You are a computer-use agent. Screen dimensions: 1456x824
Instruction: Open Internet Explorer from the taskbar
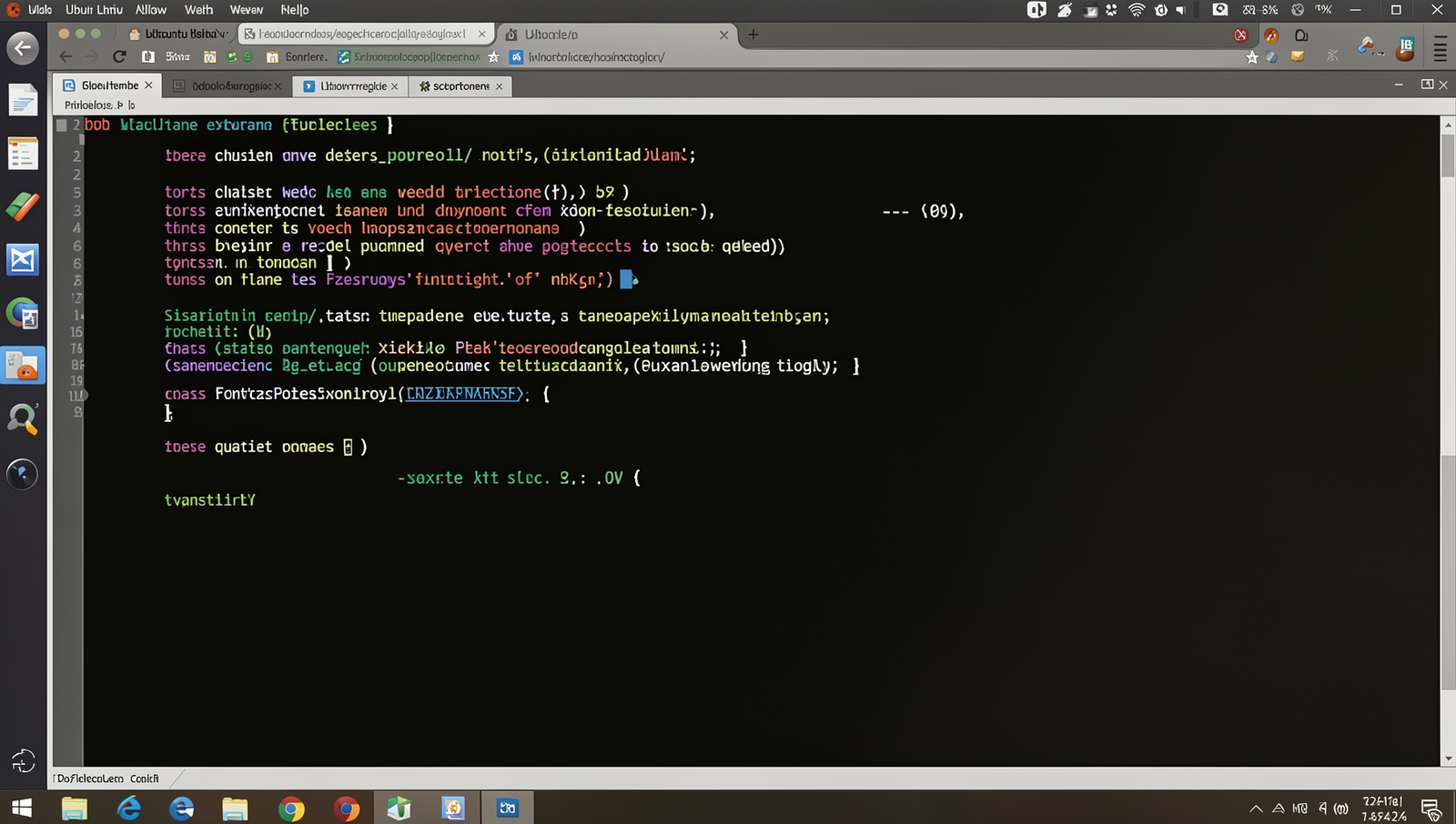coord(128,808)
